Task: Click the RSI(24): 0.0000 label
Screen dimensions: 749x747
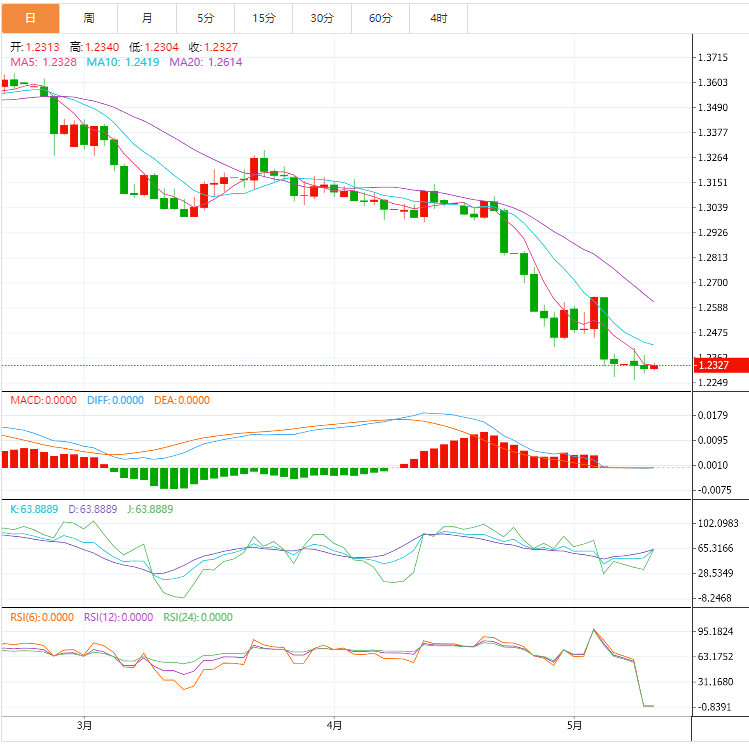Action: point(198,617)
